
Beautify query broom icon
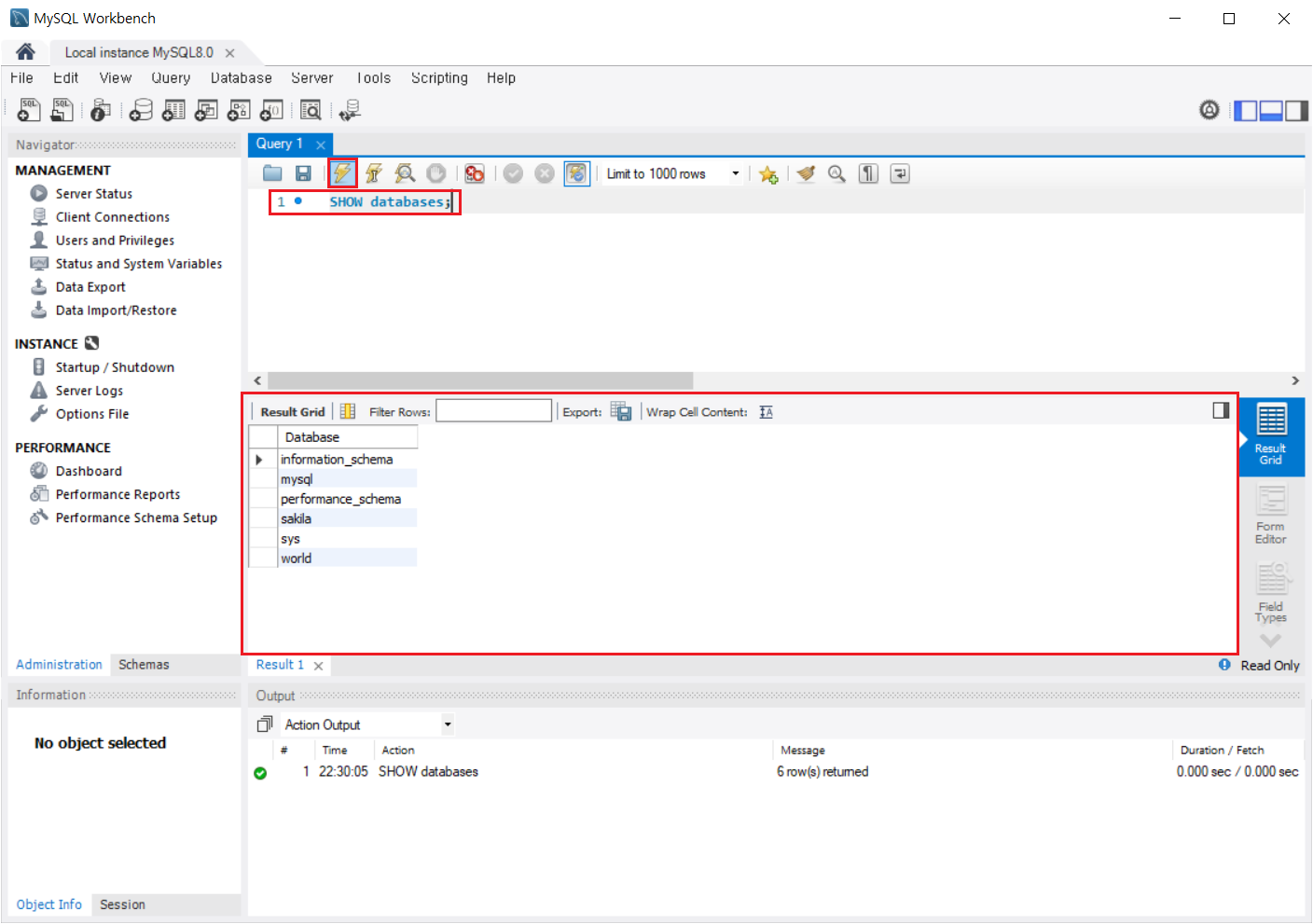(x=806, y=173)
